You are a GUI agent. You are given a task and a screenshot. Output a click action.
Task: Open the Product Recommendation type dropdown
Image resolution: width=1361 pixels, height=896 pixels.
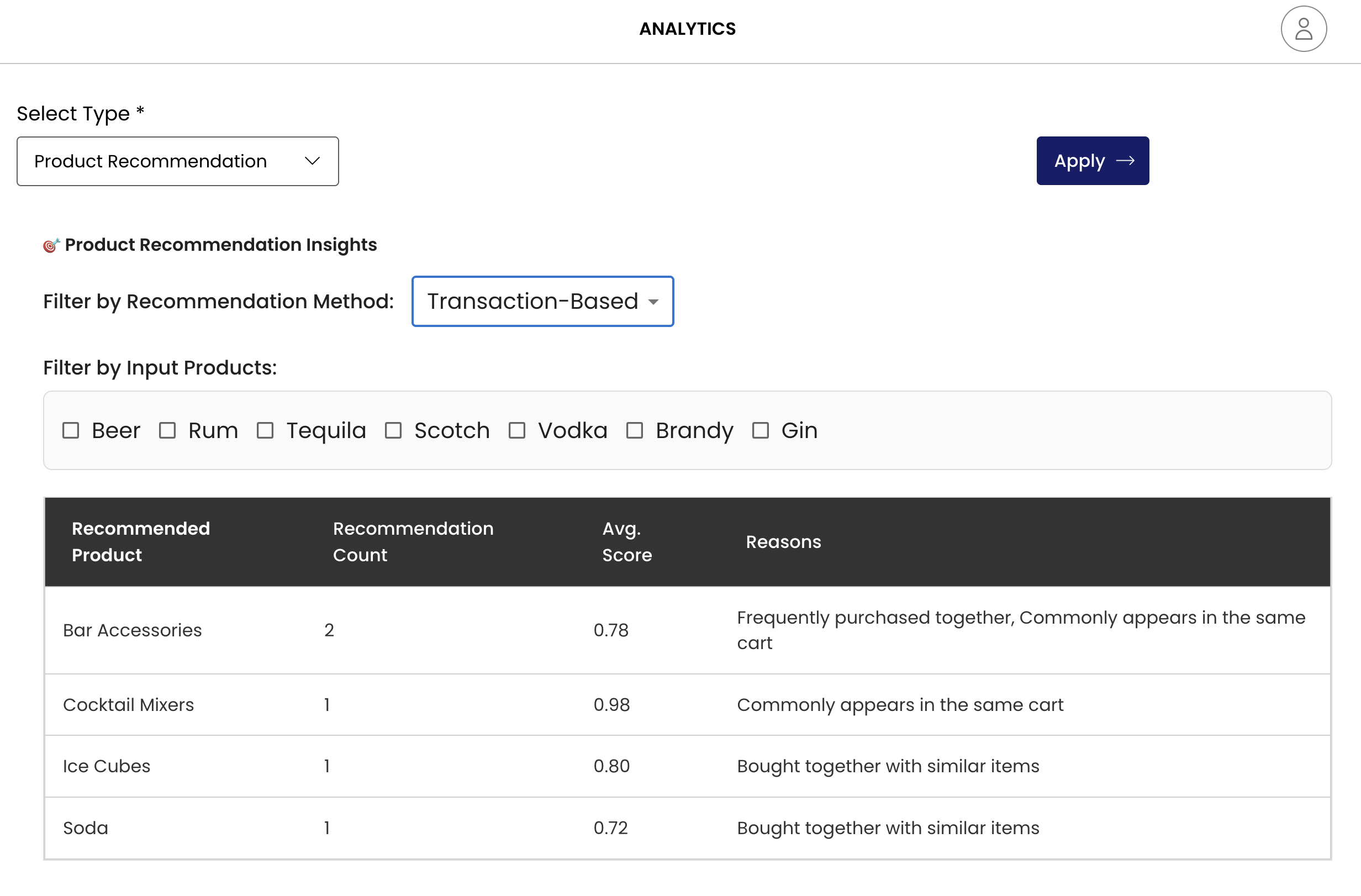177,161
